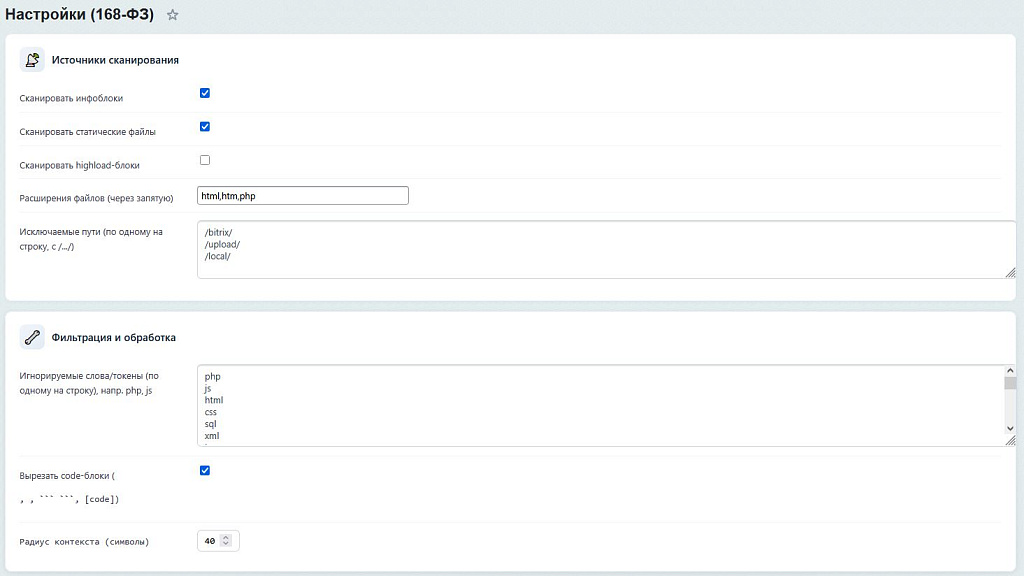The width and height of the screenshot is (1024, 576).
Task: Click the resize handle of the ignored tokens textarea
Action: tap(1010, 440)
